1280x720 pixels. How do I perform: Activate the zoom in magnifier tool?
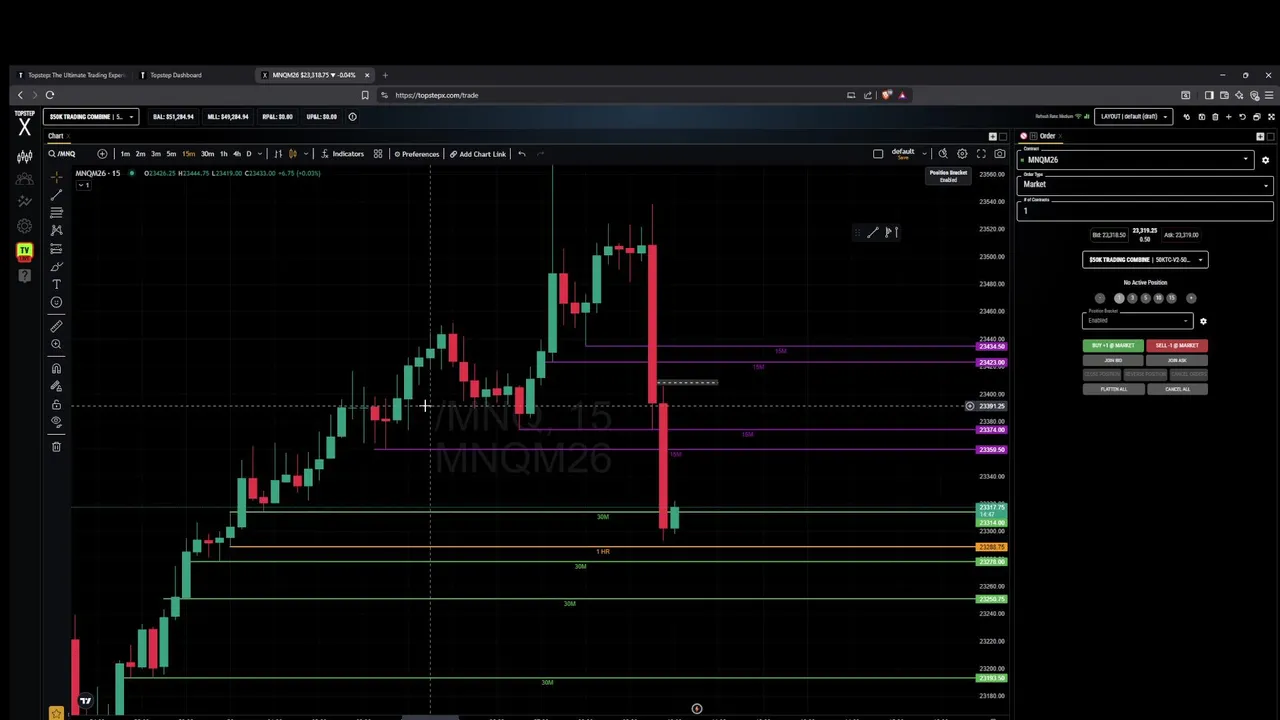click(56, 344)
